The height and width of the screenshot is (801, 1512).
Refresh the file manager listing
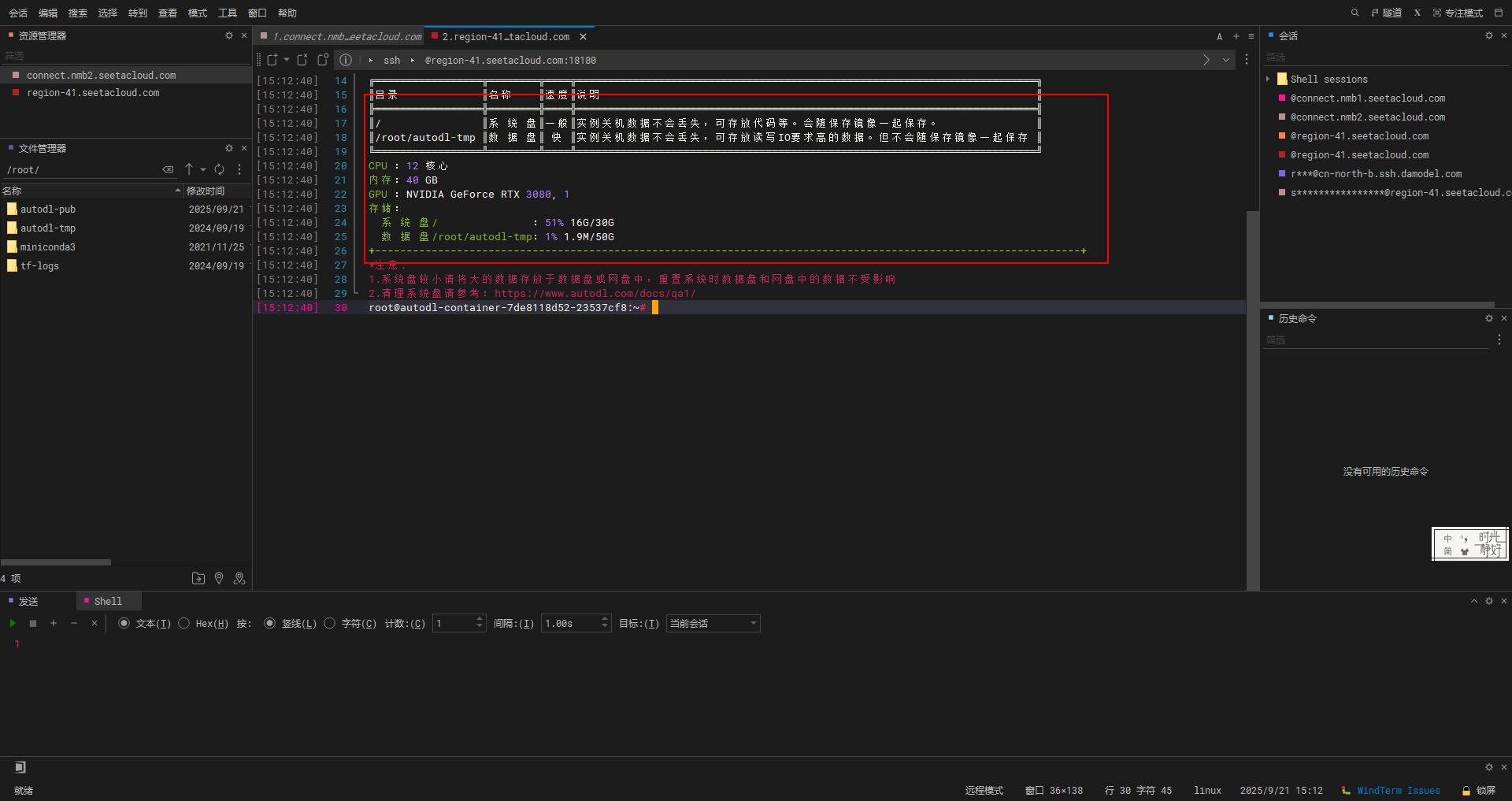[220, 169]
